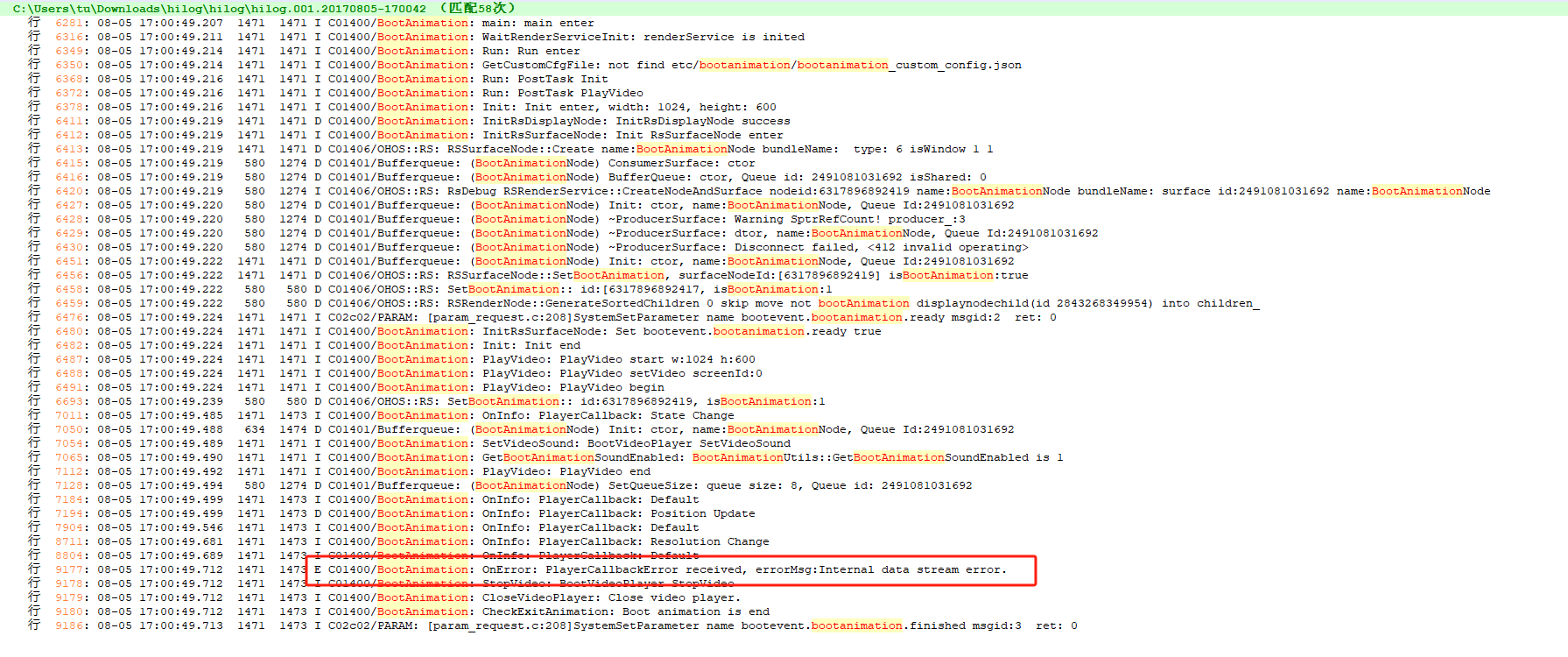Select line 6413 RSSurfaceNode::Create entry
Screen dimensions: 1568x657
pos(510,149)
